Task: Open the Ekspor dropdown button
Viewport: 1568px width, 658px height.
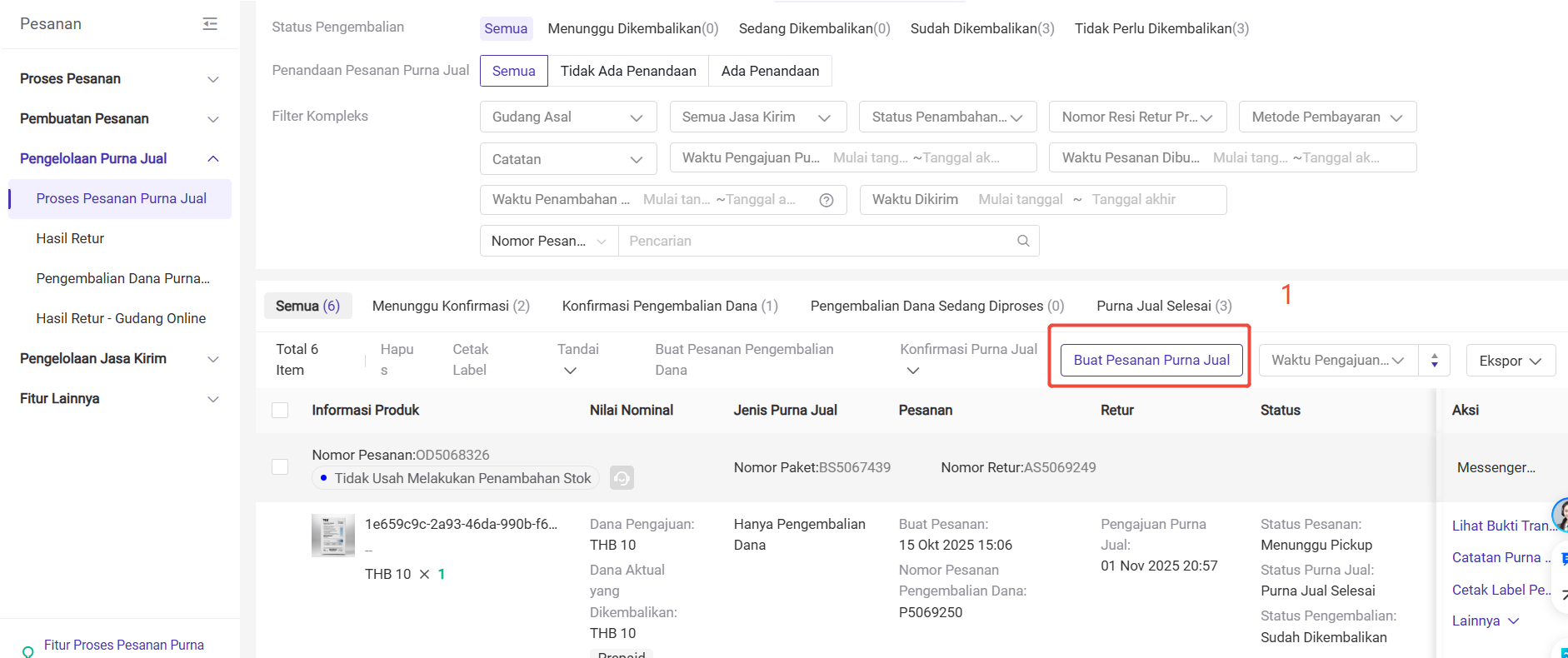Action: coord(1510,361)
